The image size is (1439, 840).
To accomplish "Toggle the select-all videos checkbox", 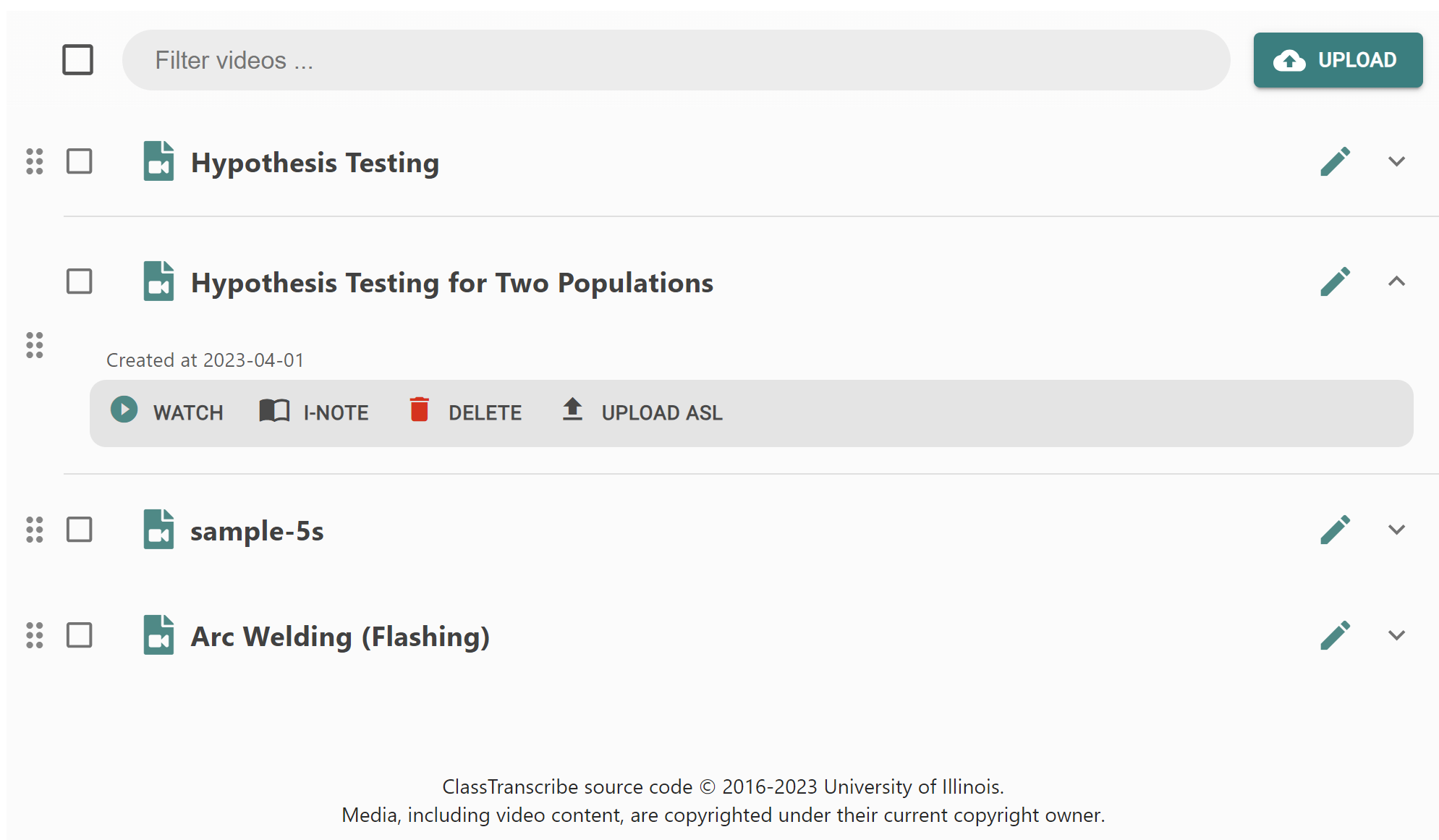I will tap(78, 60).
